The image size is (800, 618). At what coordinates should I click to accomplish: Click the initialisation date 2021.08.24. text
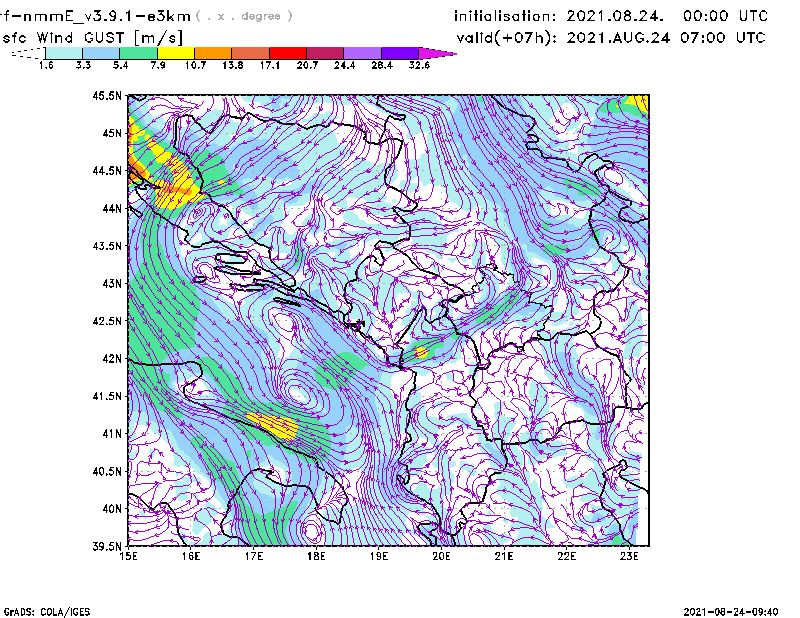(x=615, y=16)
